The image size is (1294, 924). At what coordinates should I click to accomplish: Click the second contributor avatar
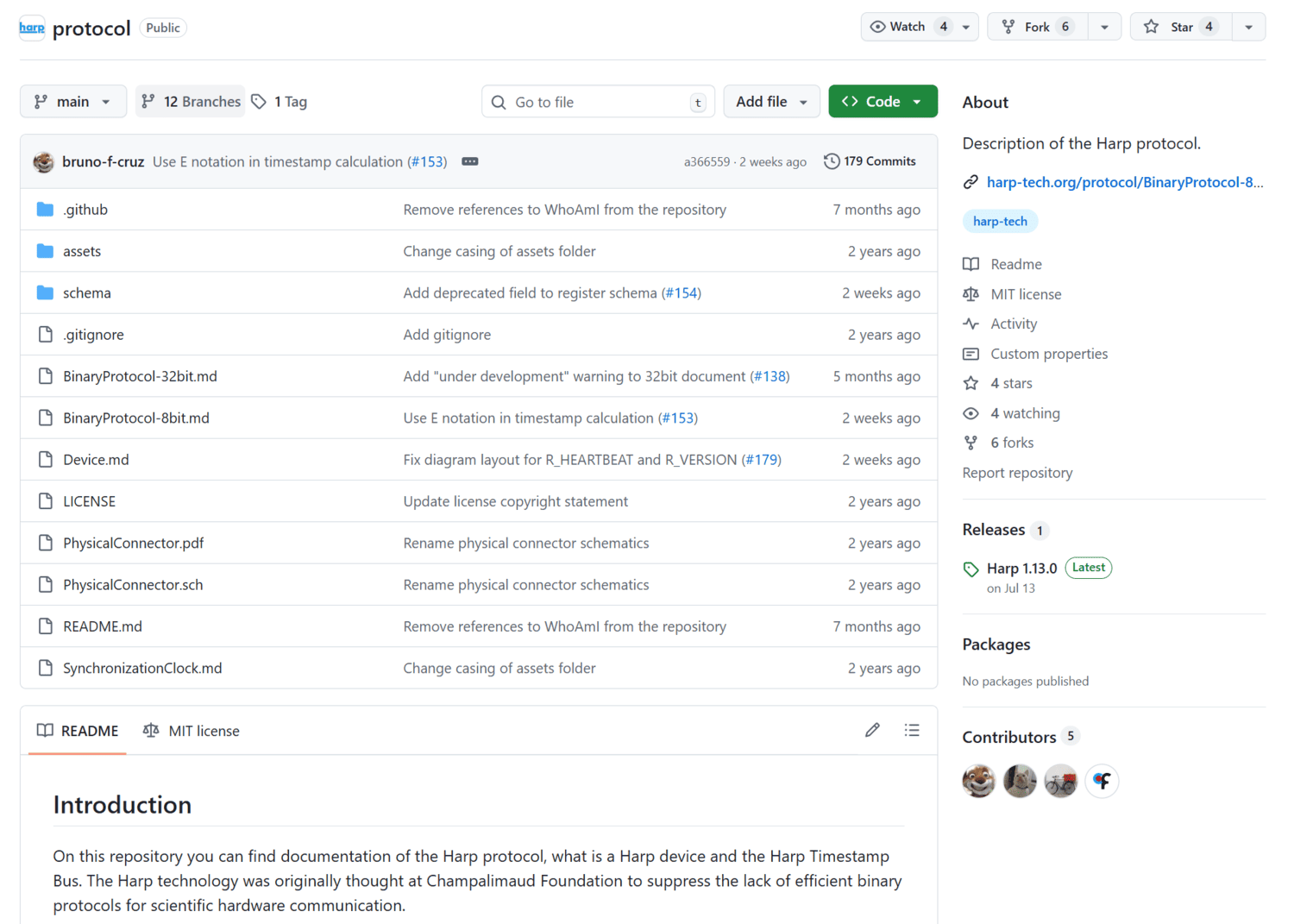1020,781
